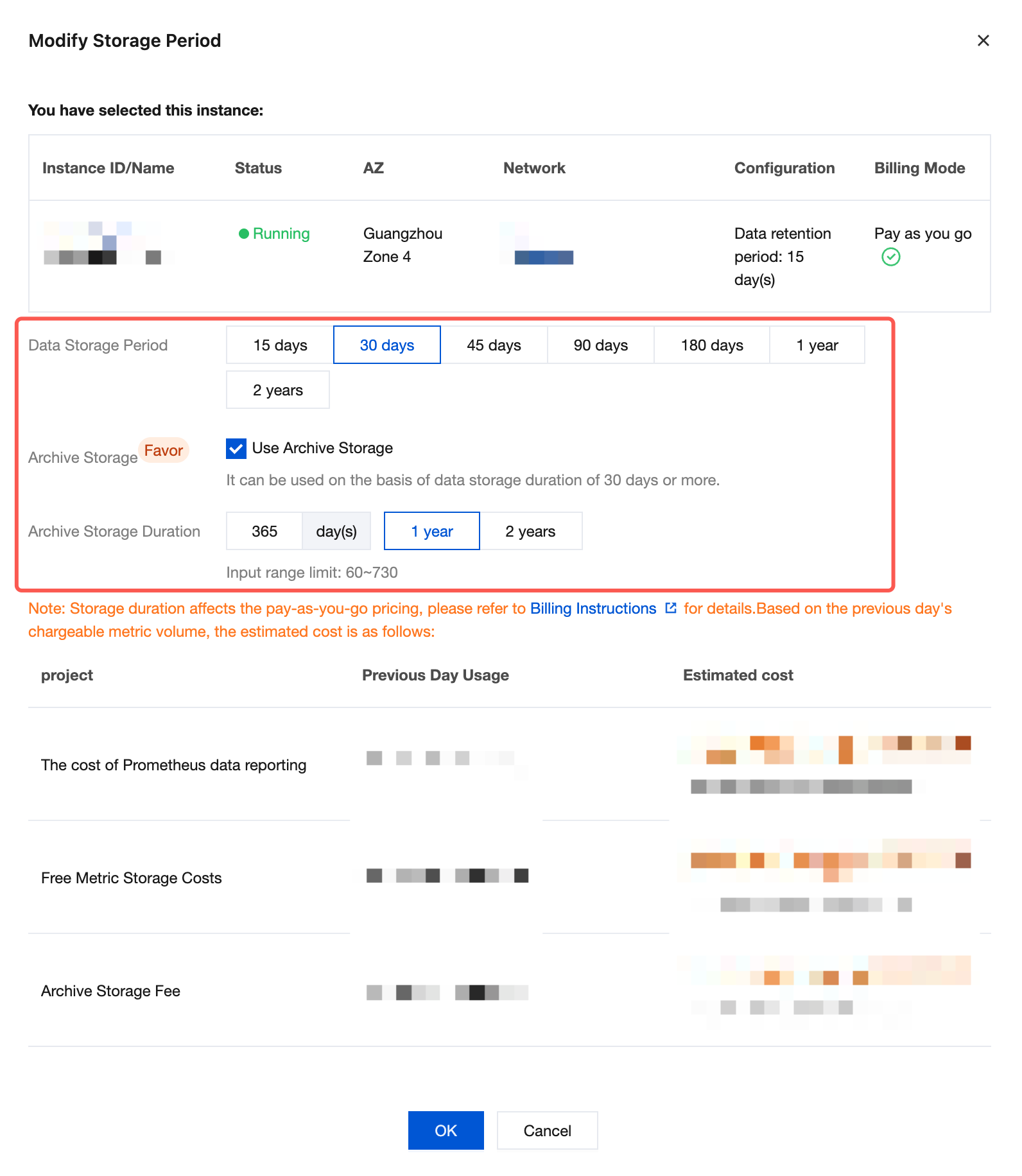Click the 'Use Archive Storage' label text

click(x=322, y=448)
